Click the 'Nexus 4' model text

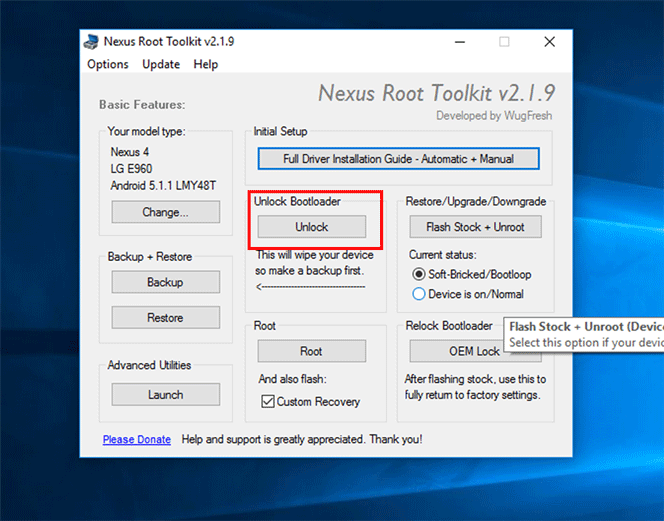coord(130,152)
